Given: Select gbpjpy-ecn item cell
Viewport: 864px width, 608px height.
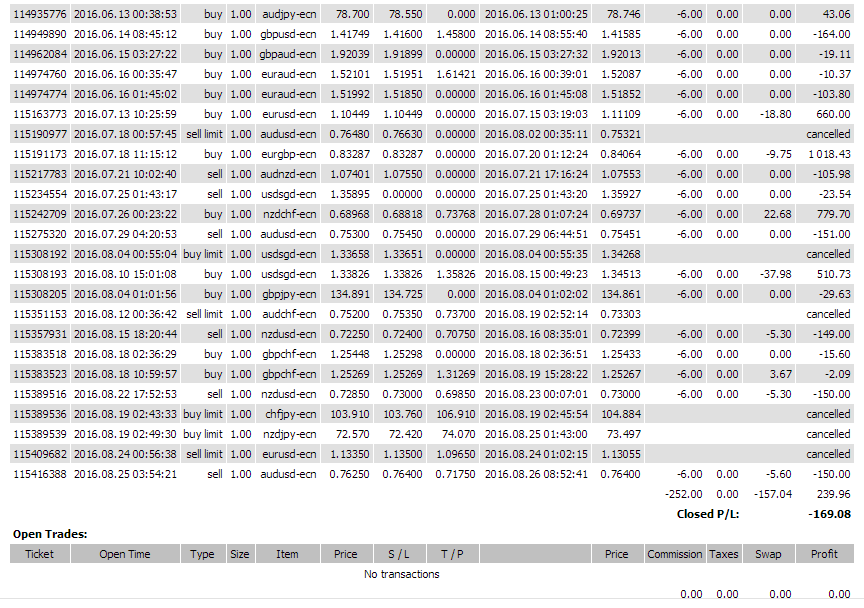Looking at the screenshot, I should pos(289,294).
